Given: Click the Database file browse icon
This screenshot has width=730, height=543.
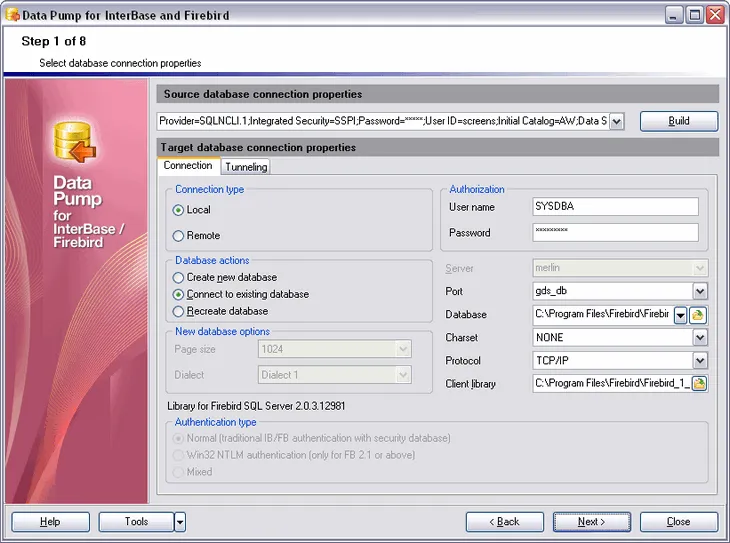Looking at the screenshot, I should point(697,315).
